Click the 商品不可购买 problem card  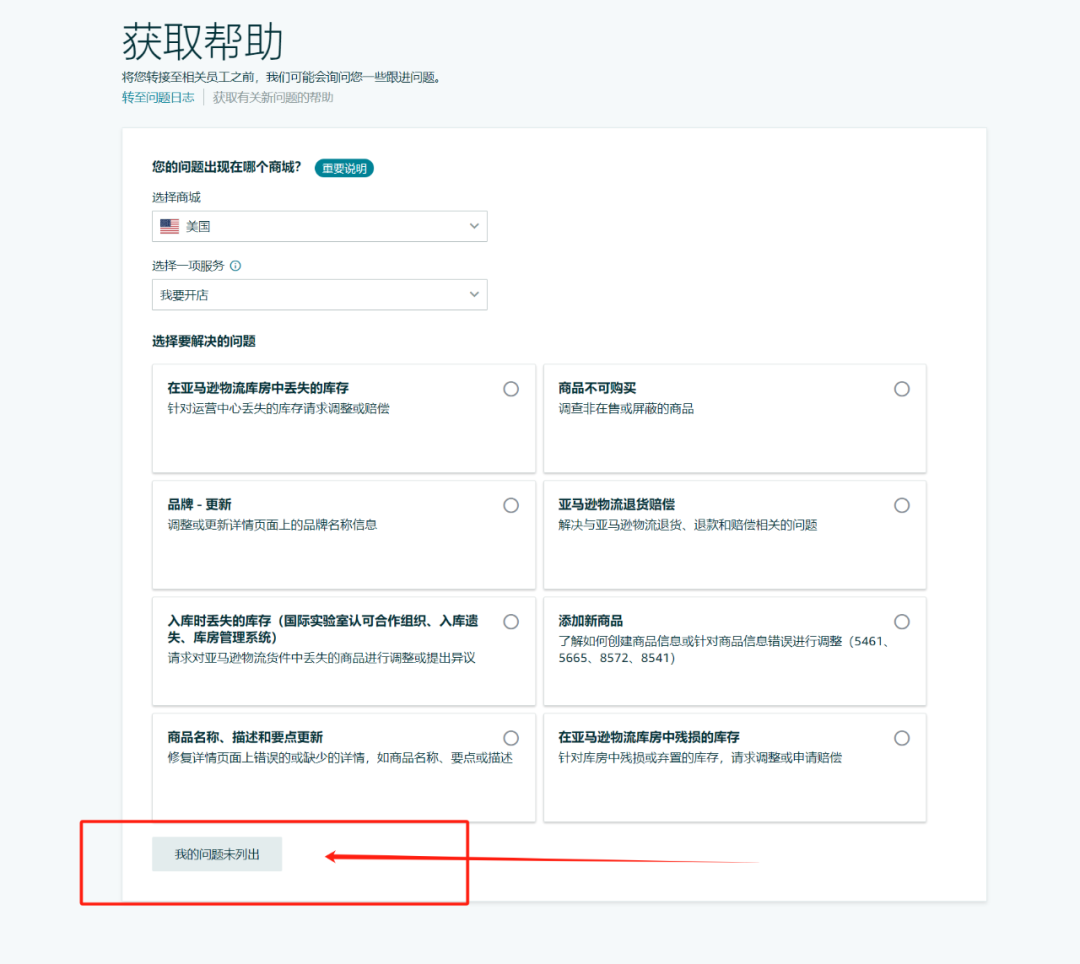click(735, 418)
